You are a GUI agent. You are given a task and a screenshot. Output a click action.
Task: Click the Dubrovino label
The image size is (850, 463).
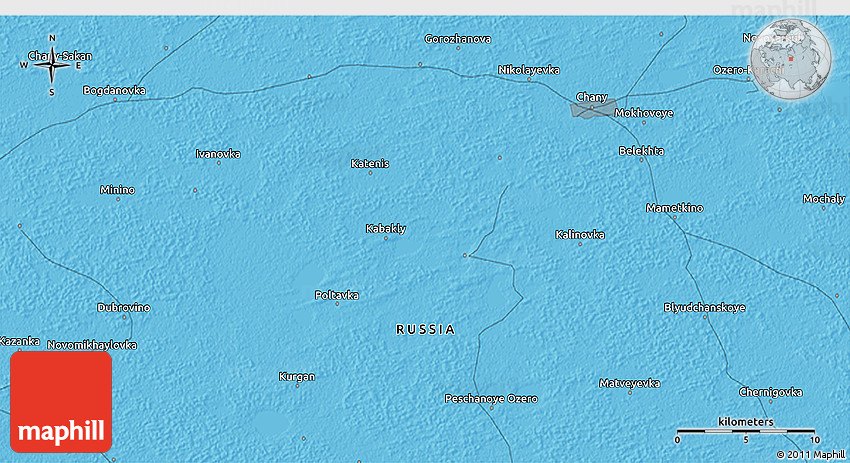coord(124,308)
